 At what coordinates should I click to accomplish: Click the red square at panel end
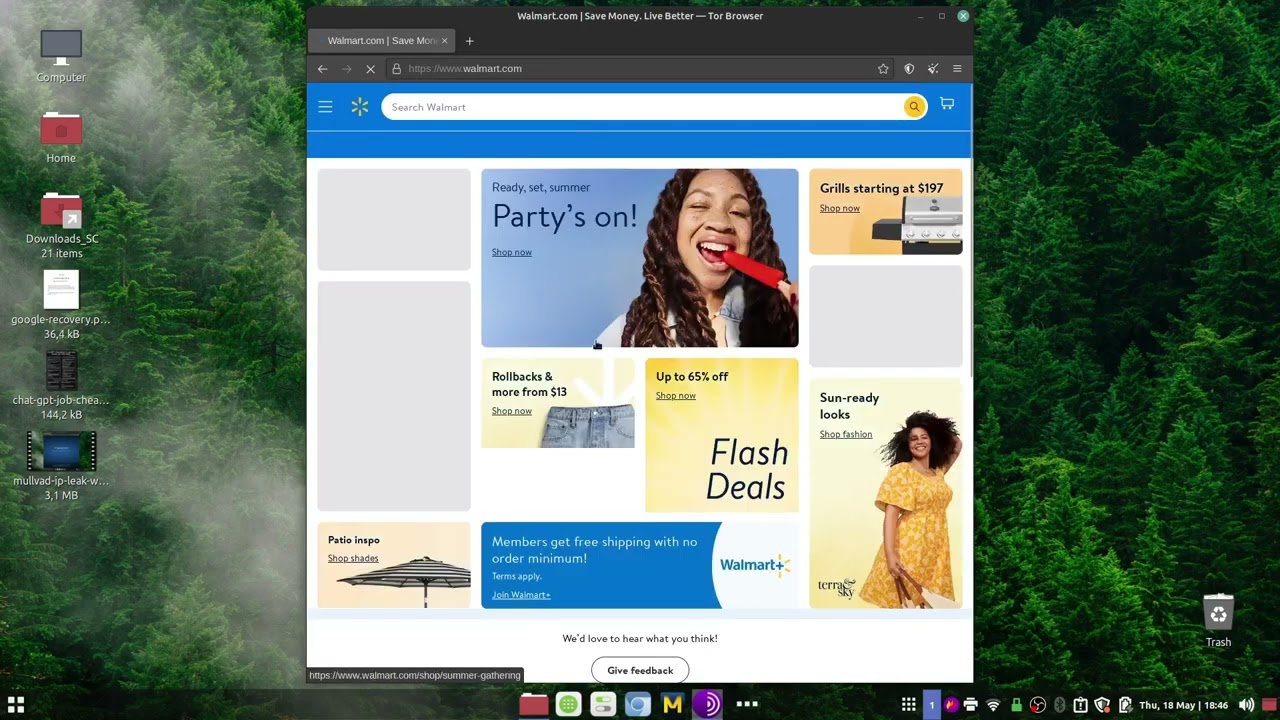pyautogui.click(x=1270, y=705)
